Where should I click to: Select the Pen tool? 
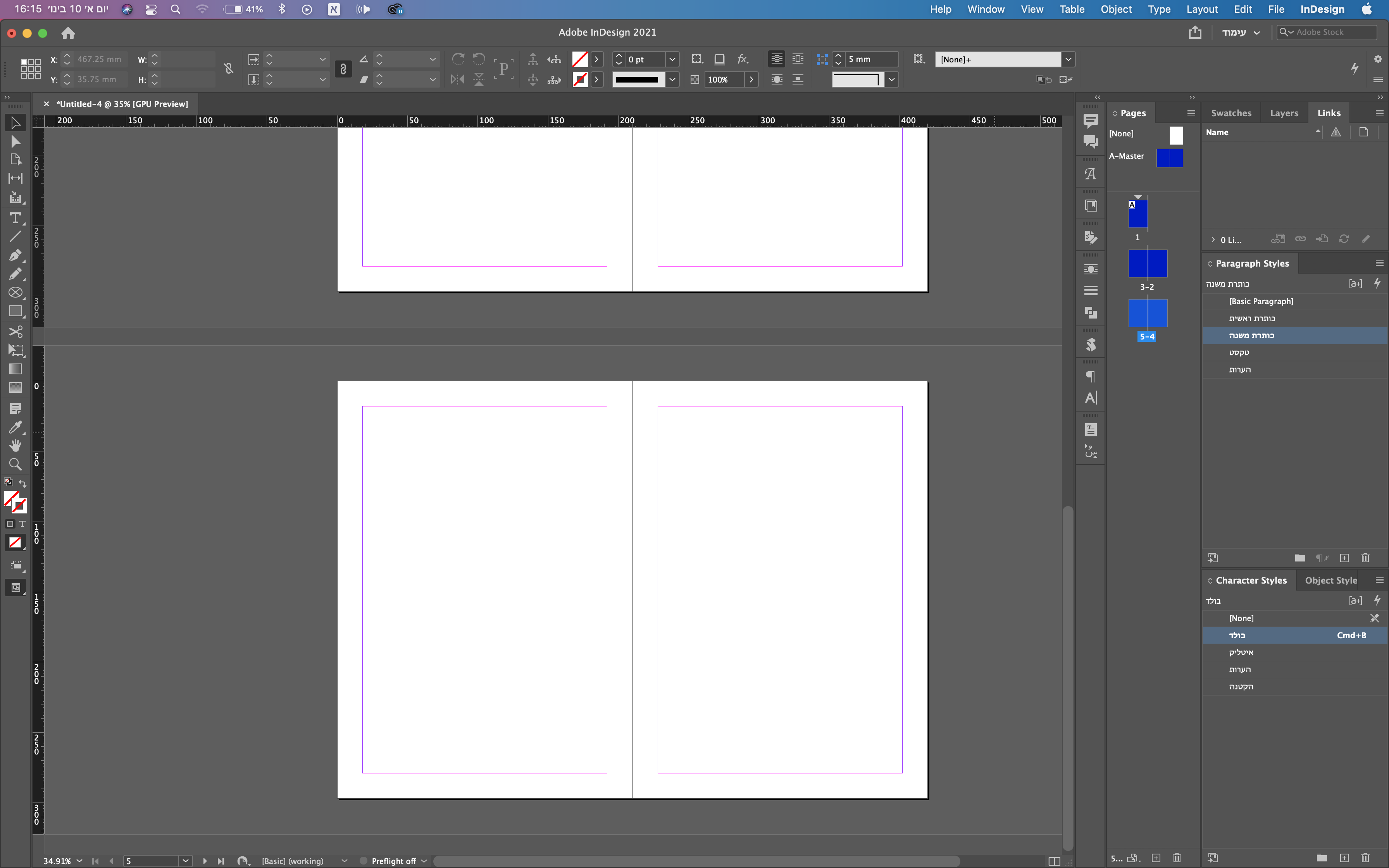click(x=16, y=255)
